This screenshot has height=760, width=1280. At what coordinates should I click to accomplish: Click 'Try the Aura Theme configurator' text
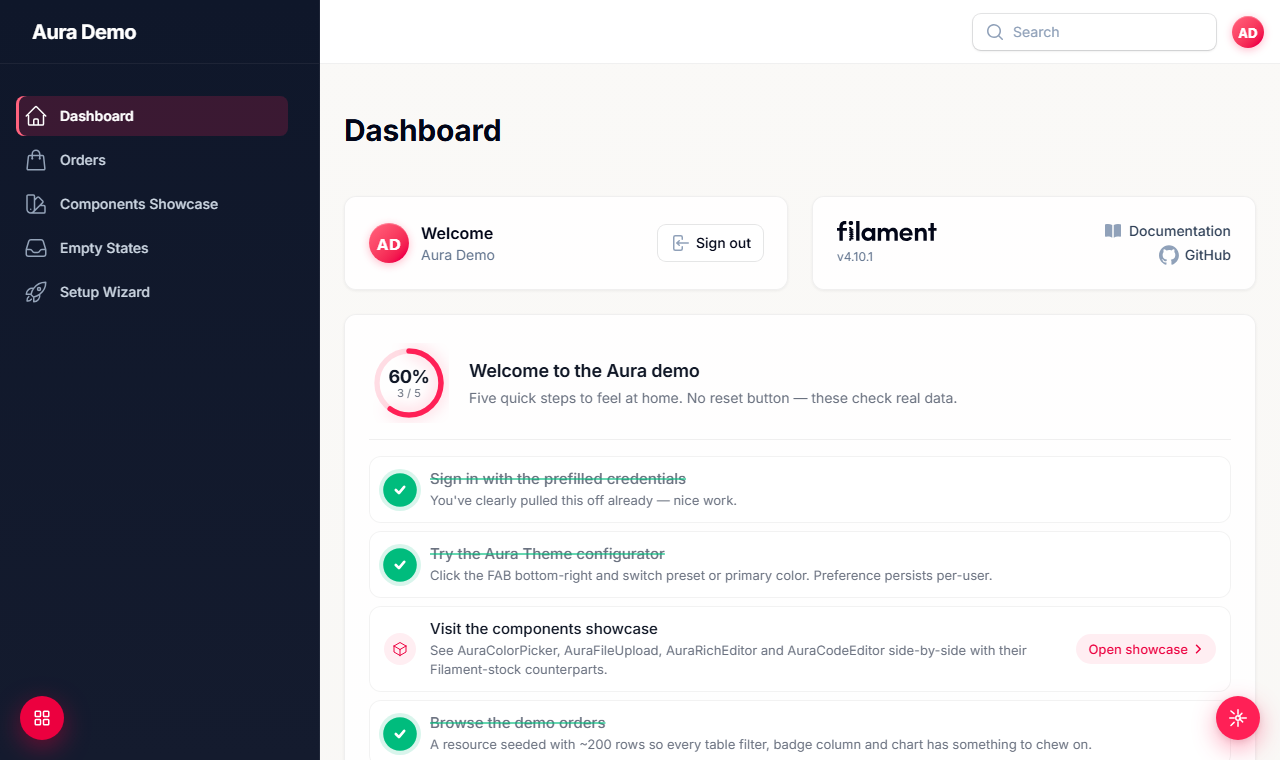(x=547, y=554)
